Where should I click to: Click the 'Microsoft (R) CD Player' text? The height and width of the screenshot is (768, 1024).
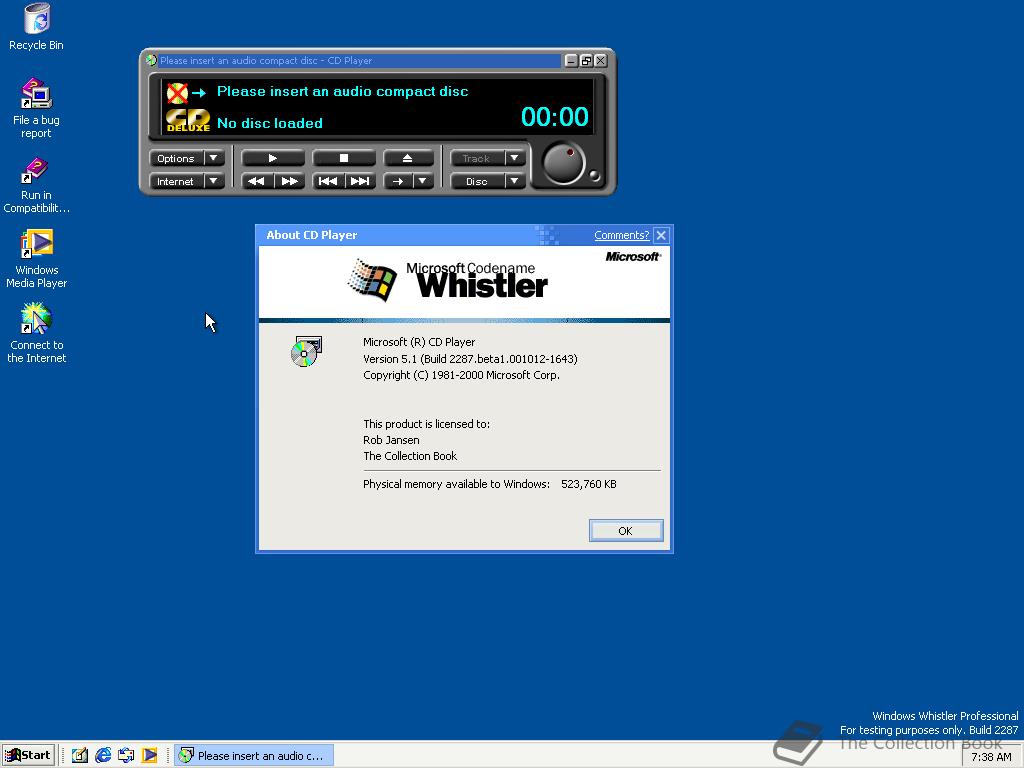point(419,342)
